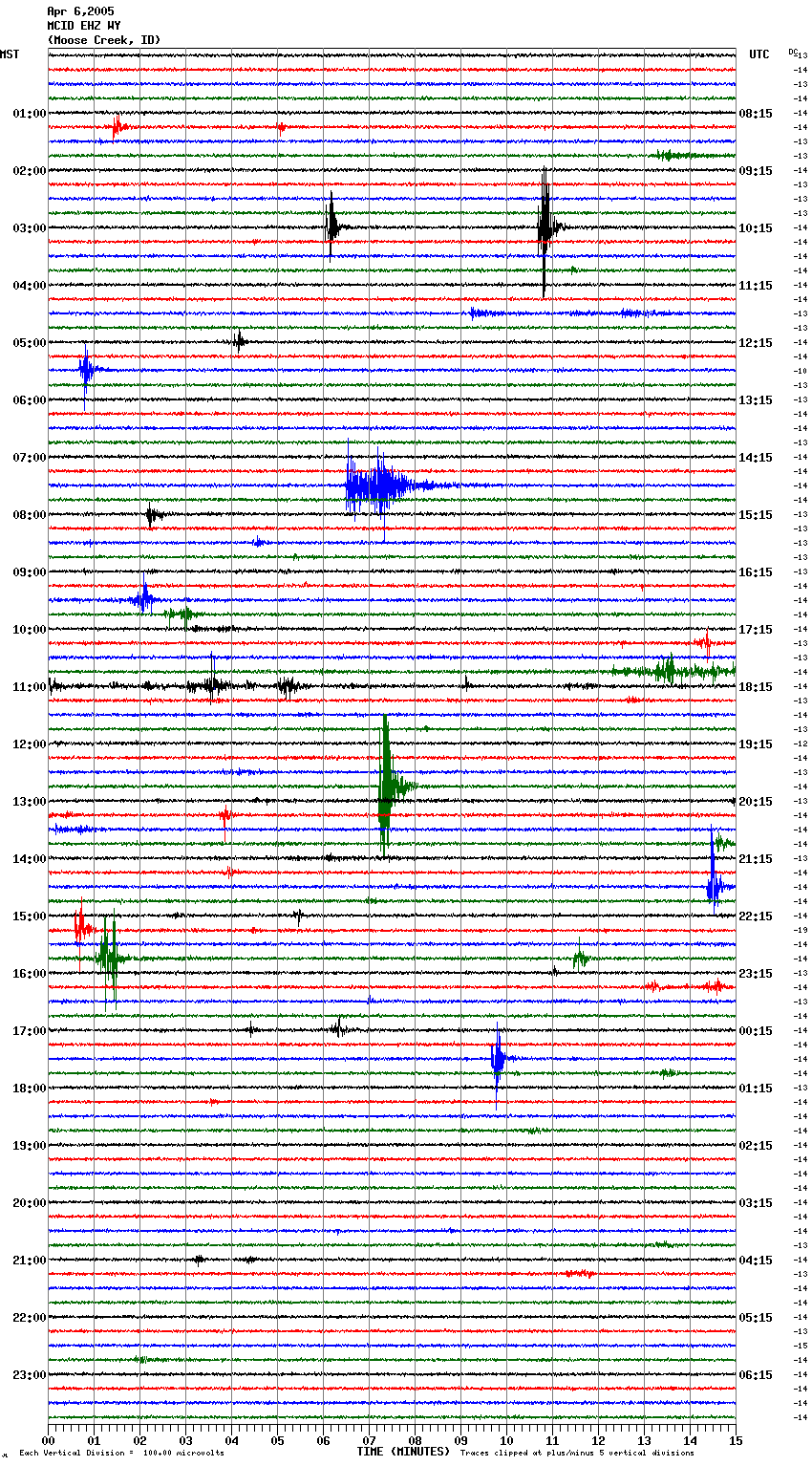812x1466 pixels.
Task: Click the 20:15 UTC time label
Action: coord(756,802)
